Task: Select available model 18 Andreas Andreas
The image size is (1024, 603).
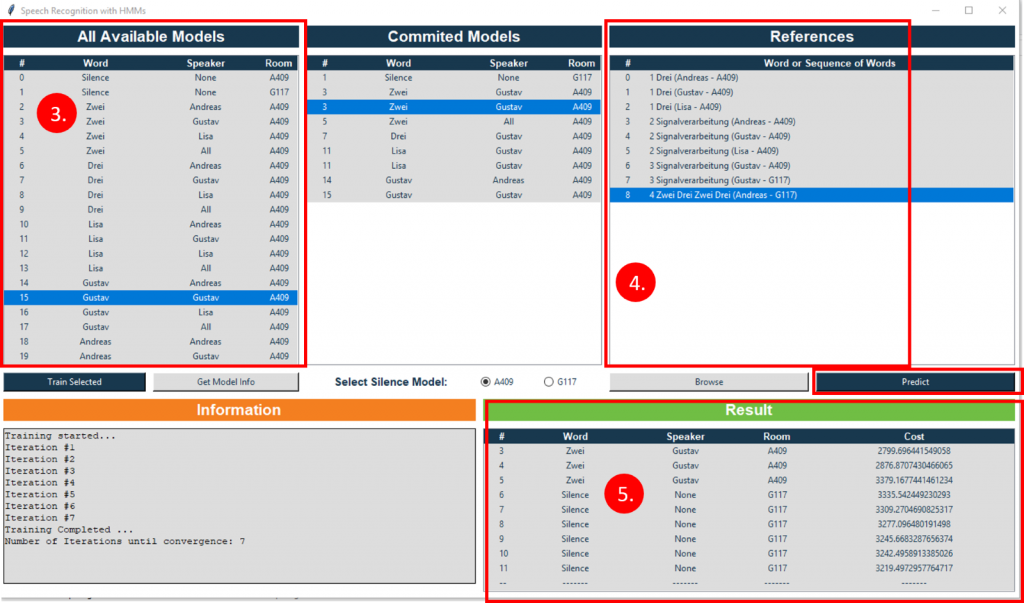Action: [x=151, y=342]
